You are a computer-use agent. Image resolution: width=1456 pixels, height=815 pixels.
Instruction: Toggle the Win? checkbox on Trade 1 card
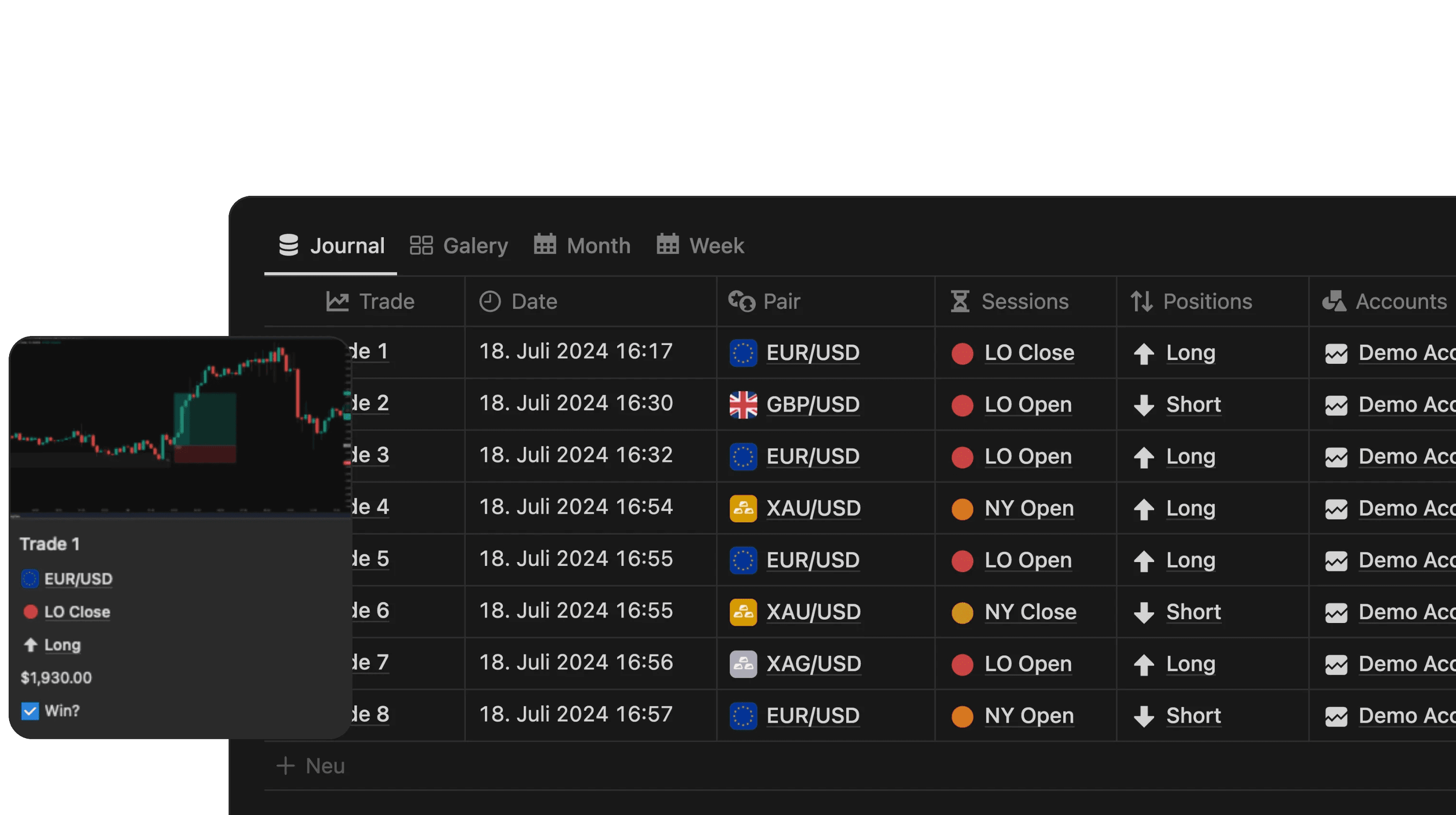30,711
